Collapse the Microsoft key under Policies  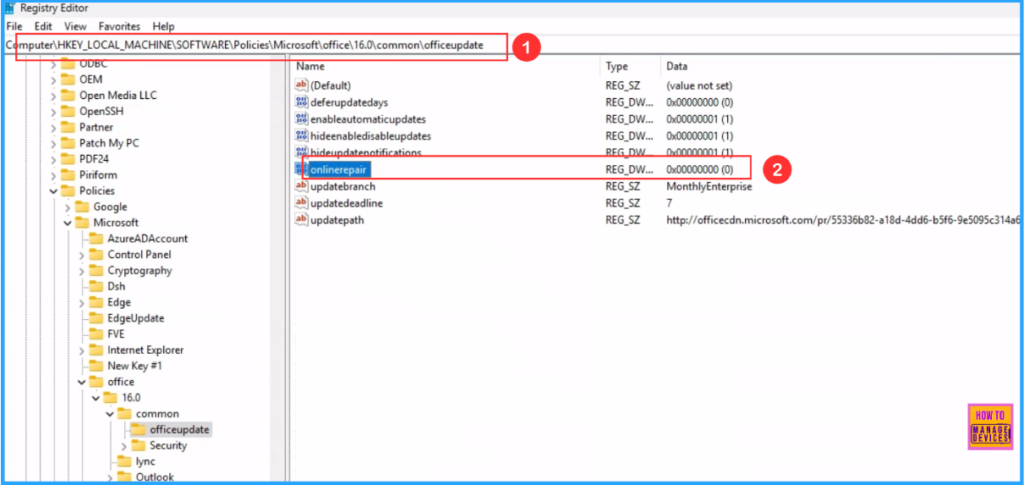coord(67,223)
